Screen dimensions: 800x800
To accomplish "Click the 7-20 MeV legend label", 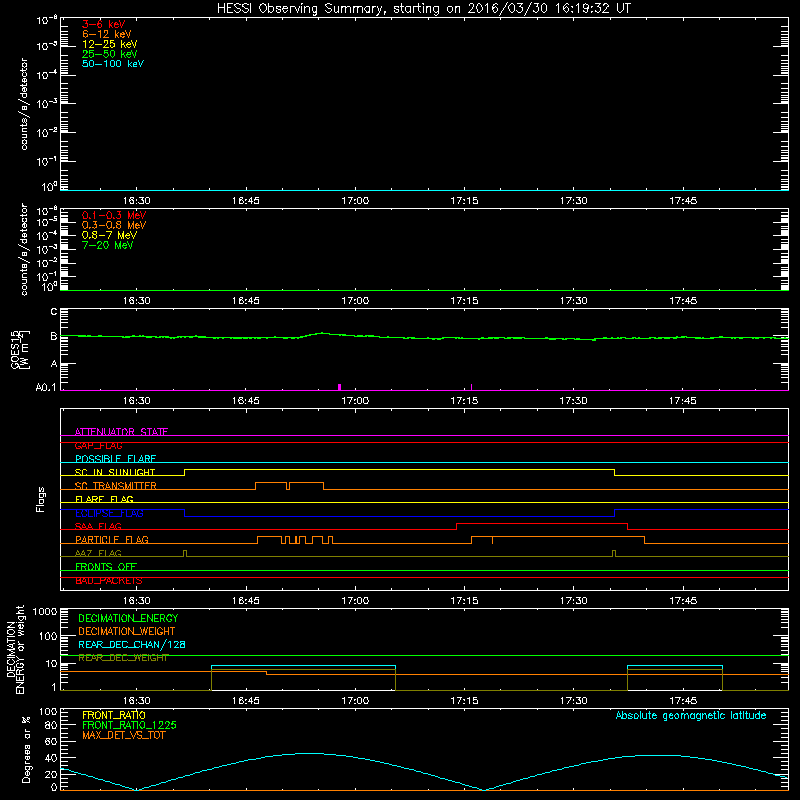I will click(x=107, y=245).
